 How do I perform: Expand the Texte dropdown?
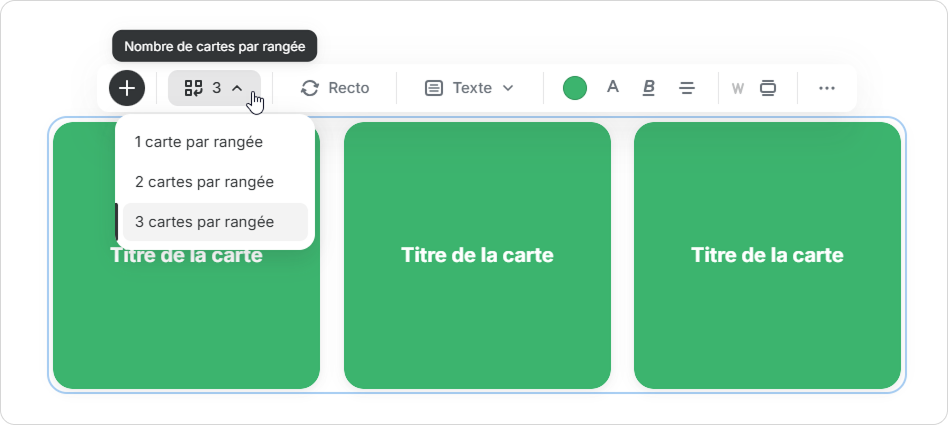(469, 88)
